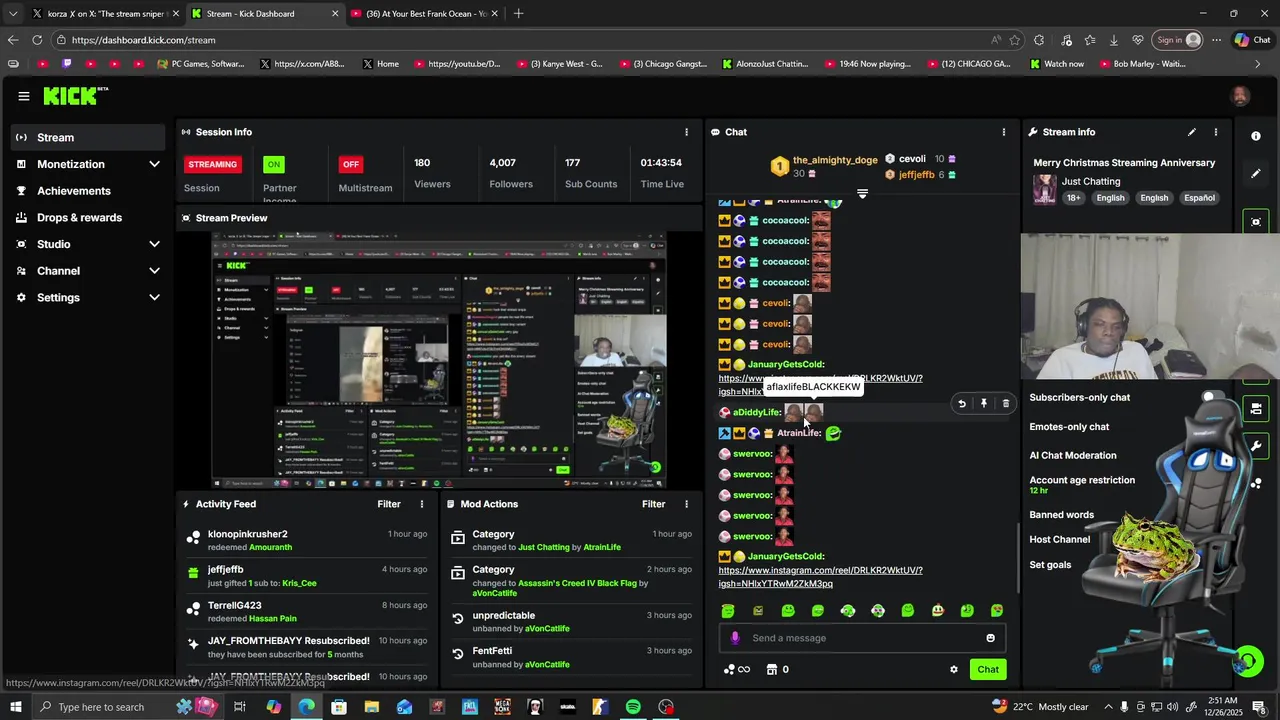The image size is (1280, 720).
Task: Open browser tab list dropdown arrow
Action: pyautogui.click(x=12, y=14)
